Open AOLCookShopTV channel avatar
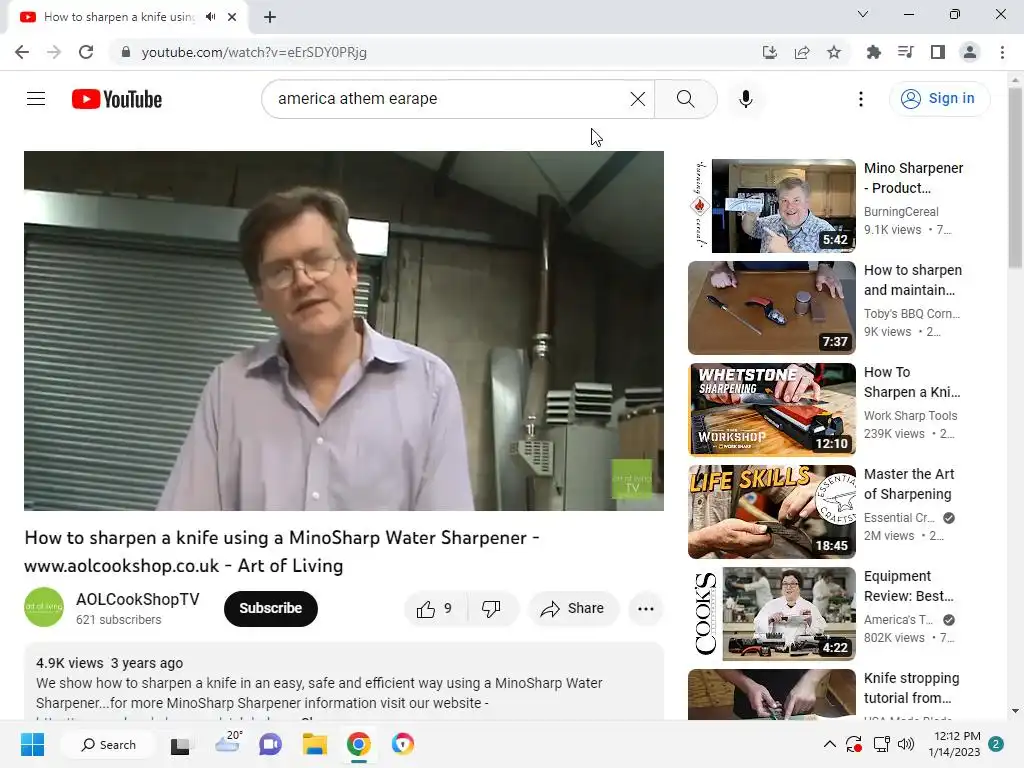This screenshot has height=768, width=1024. 44,607
